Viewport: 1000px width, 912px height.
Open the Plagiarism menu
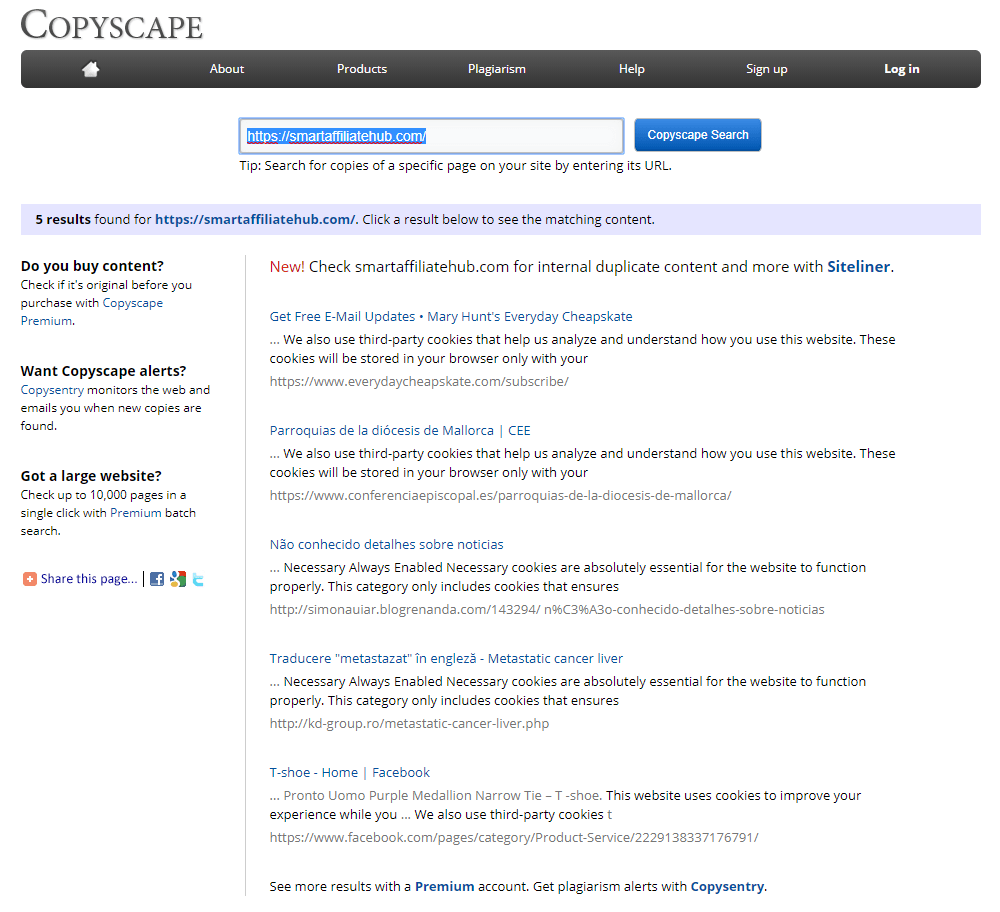497,69
